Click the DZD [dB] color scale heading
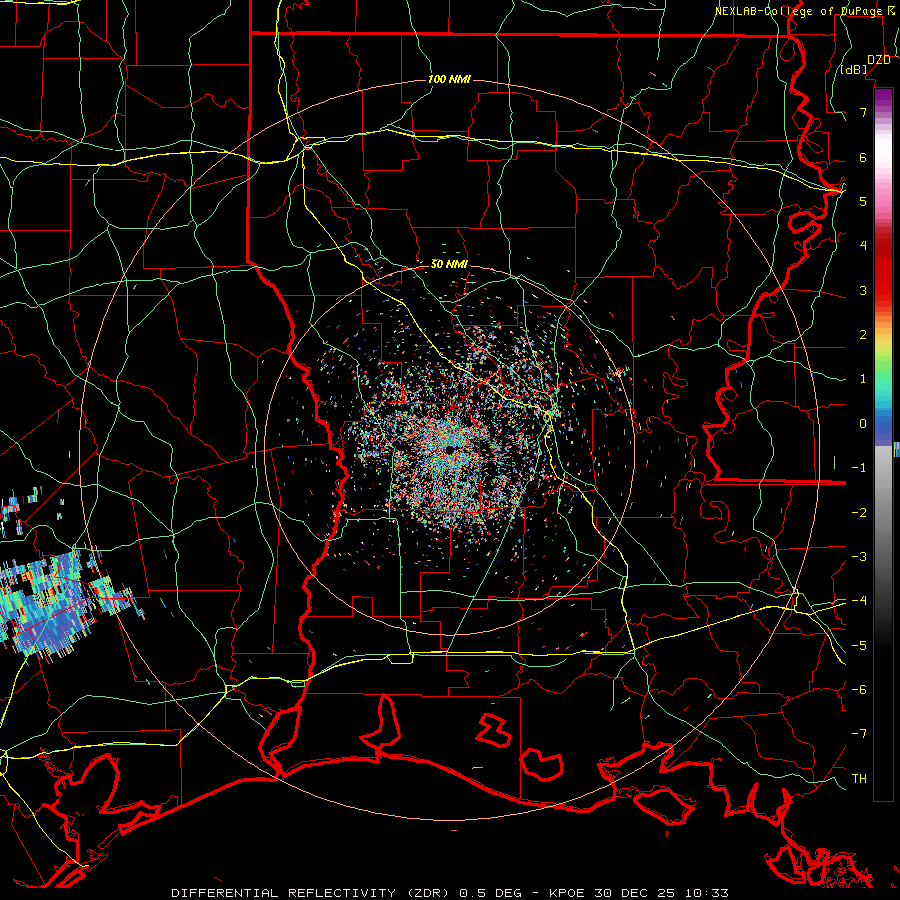Screen dimensions: 900x900 coord(864,64)
